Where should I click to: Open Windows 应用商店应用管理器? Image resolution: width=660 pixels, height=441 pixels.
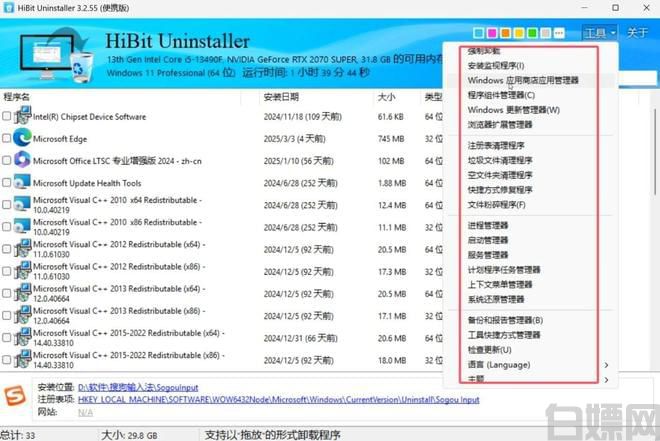click(523, 80)
